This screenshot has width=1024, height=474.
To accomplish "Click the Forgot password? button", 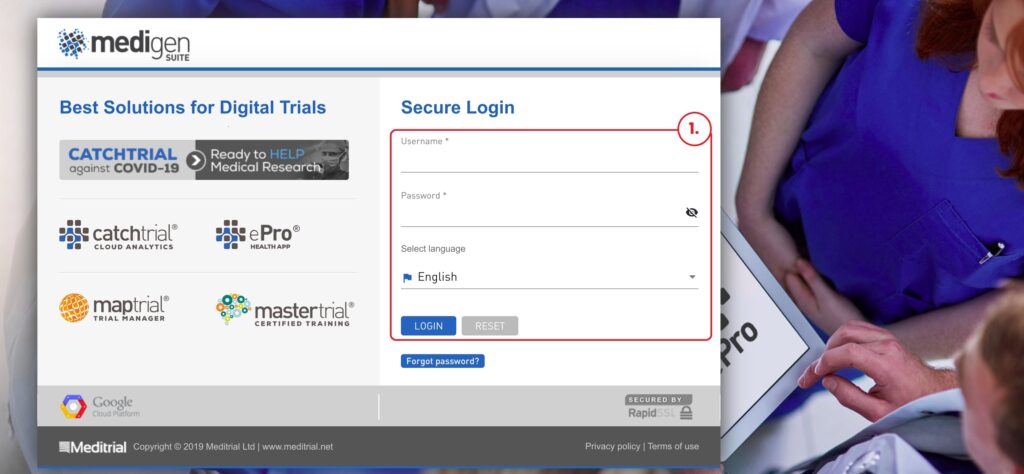I will (x=443, y=361).
